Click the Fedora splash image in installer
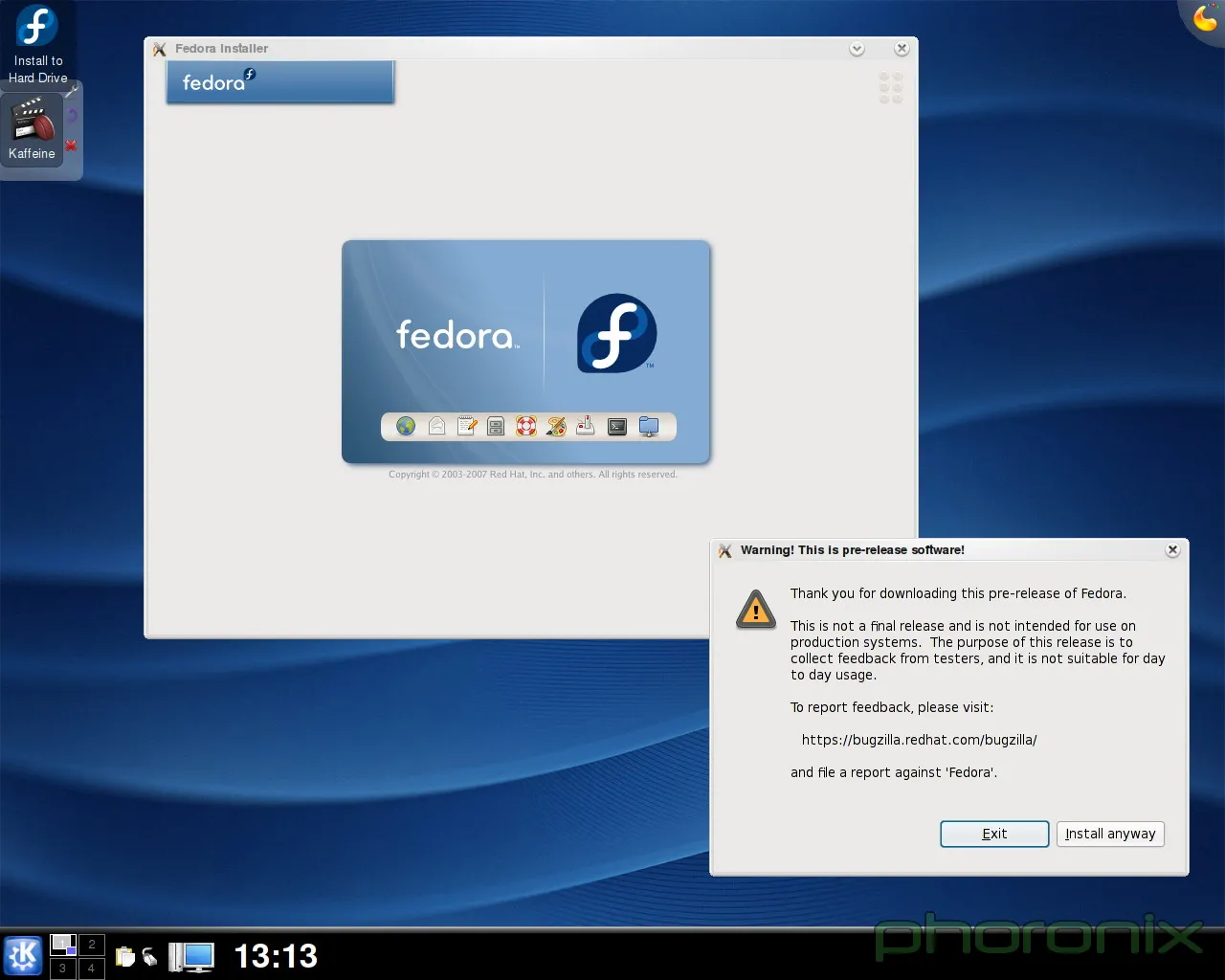 (525, 351)
